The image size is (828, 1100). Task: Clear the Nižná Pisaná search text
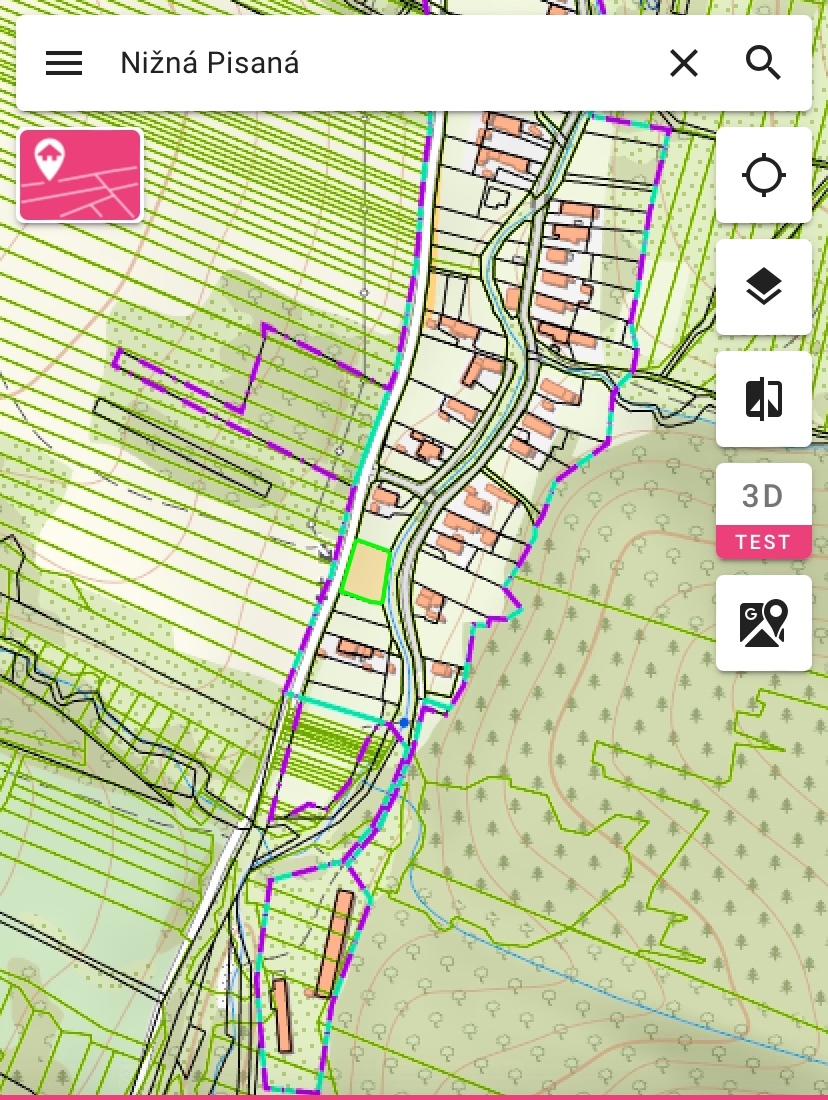(x=683, y=63)
